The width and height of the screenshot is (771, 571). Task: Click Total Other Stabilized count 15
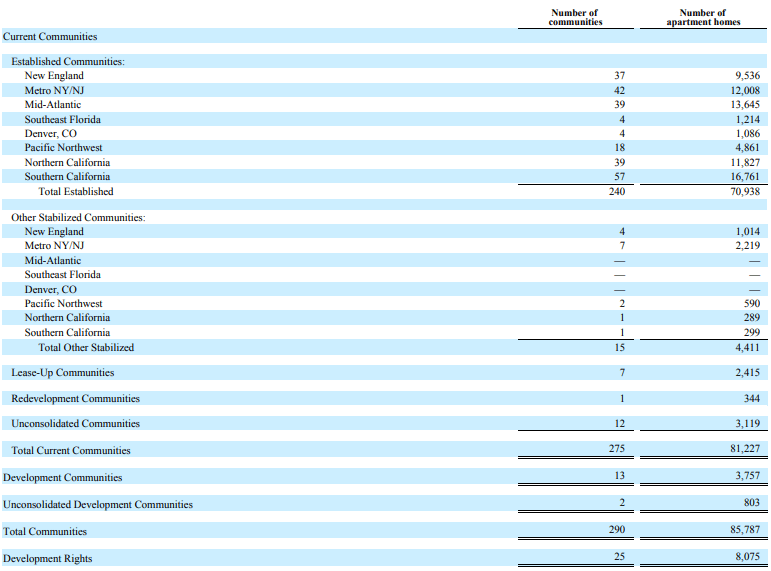[x=620, y=347]
